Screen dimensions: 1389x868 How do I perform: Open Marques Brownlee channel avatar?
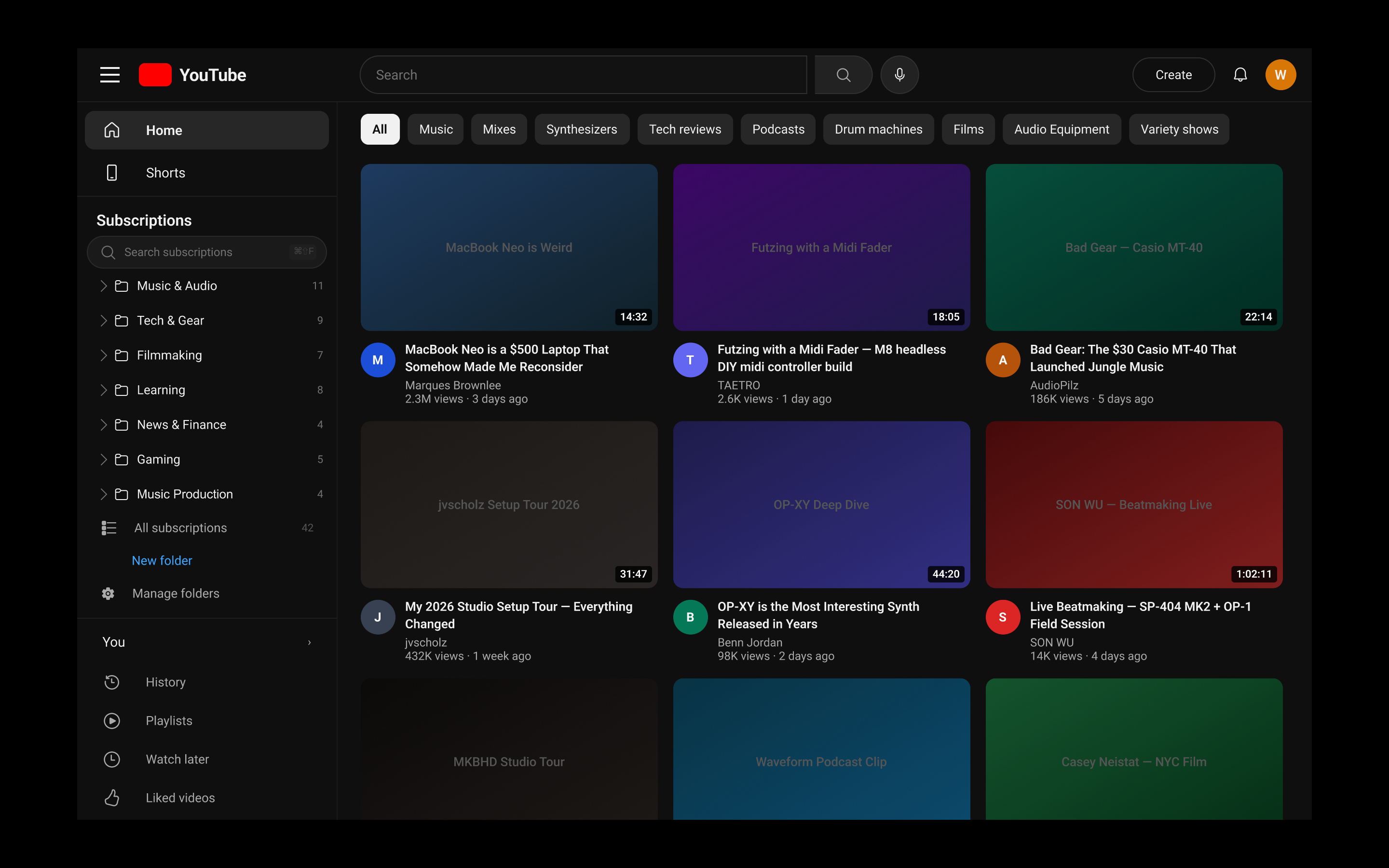[378, 360]
